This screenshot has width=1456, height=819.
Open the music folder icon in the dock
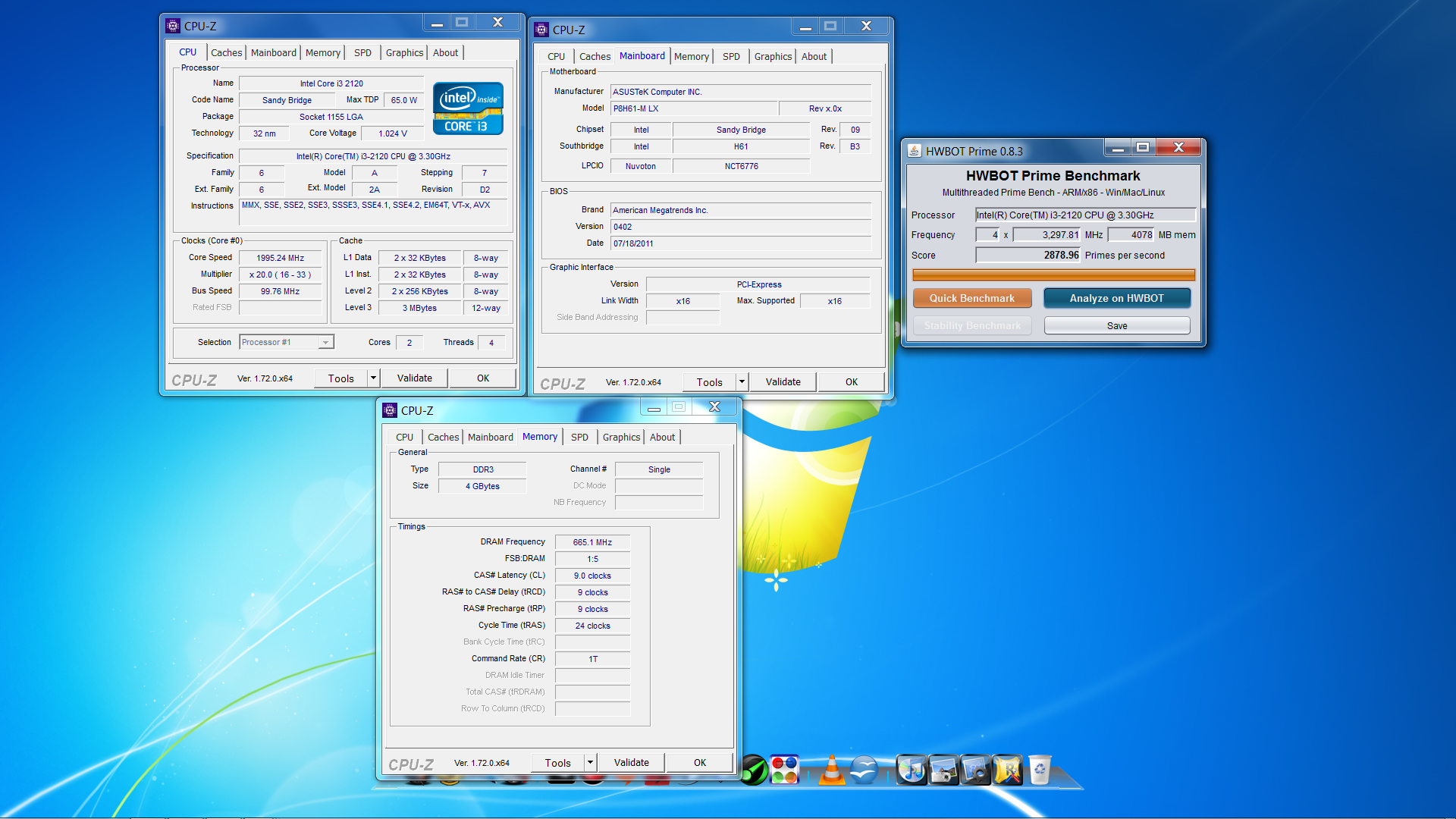912,770
